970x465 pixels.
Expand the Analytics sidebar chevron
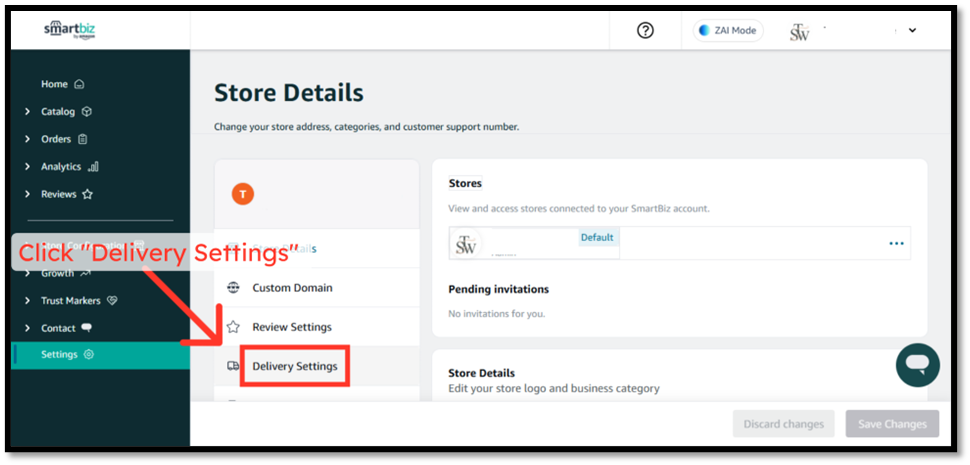(x=27, y=167)
